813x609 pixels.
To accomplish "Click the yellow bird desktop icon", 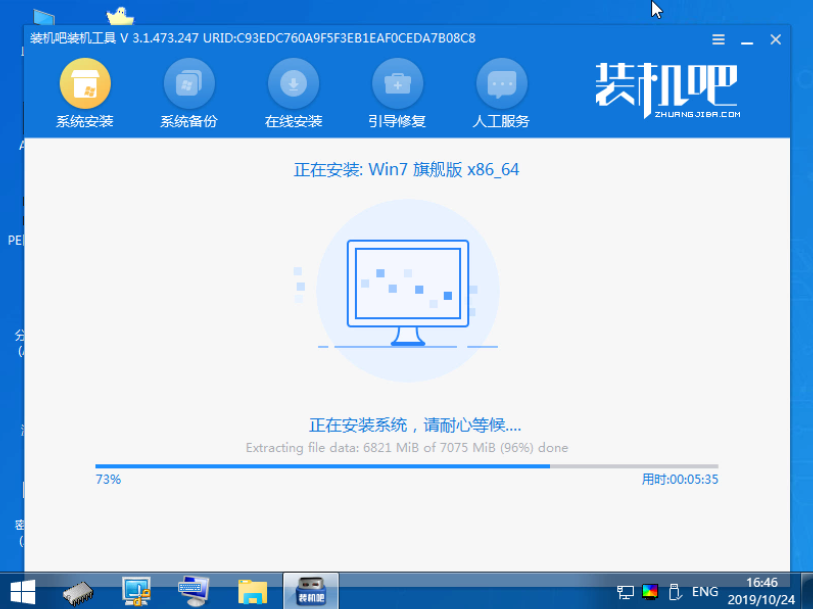I will [x=119, y=14].
